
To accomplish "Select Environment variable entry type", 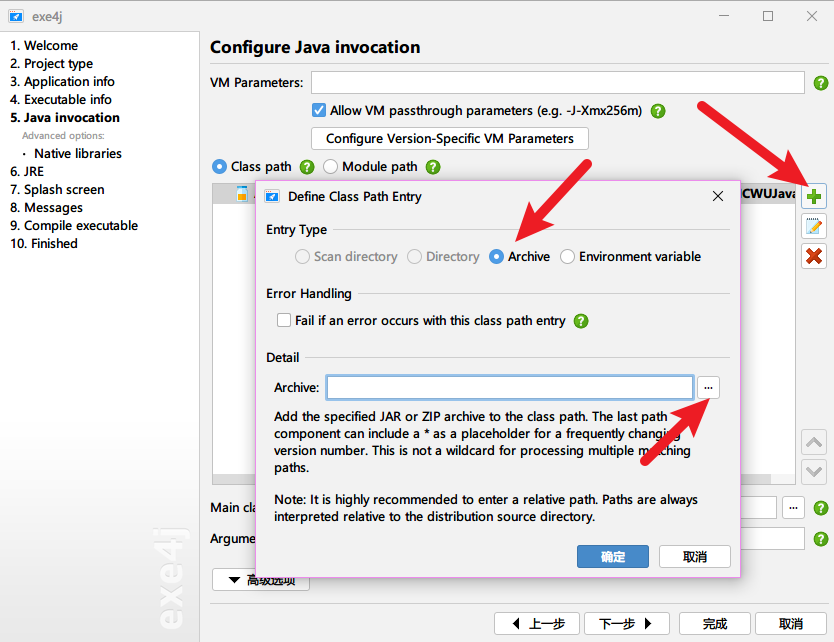I will coord(568,257).
